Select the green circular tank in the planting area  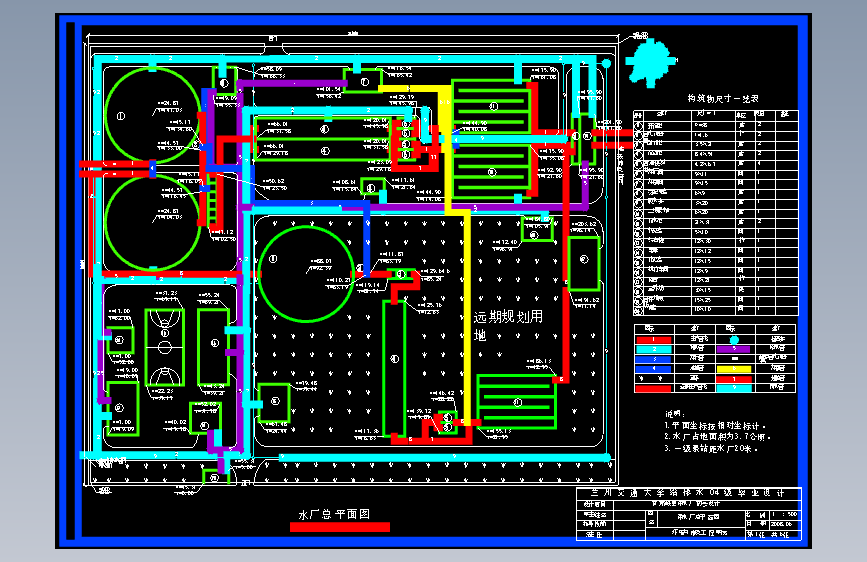point(306,274)
